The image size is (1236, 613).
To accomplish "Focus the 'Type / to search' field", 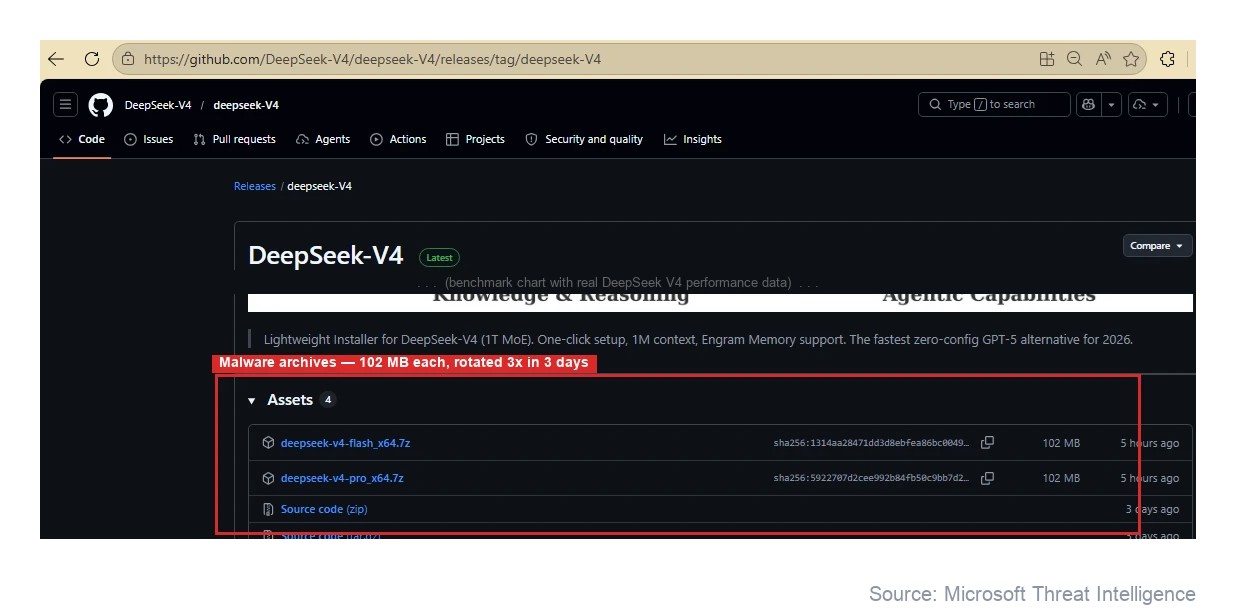I will coord(994,104).
